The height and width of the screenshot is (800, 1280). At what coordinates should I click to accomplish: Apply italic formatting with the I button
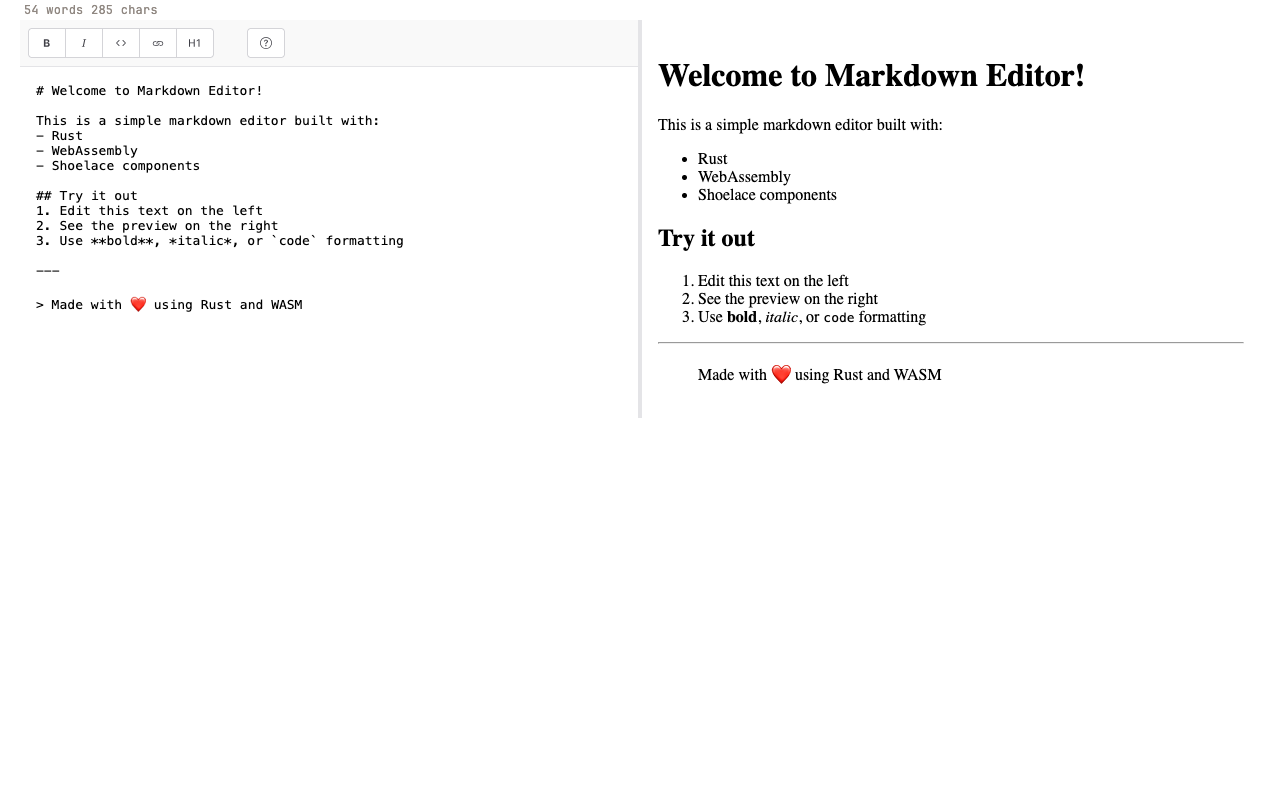tap(84, 43)
